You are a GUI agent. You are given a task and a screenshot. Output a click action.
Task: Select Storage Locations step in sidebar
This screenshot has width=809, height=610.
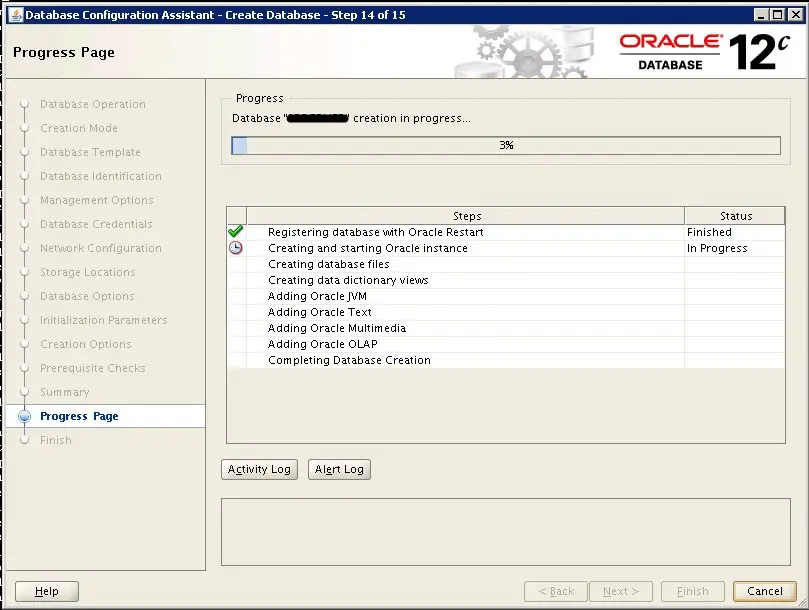(88, 272)
